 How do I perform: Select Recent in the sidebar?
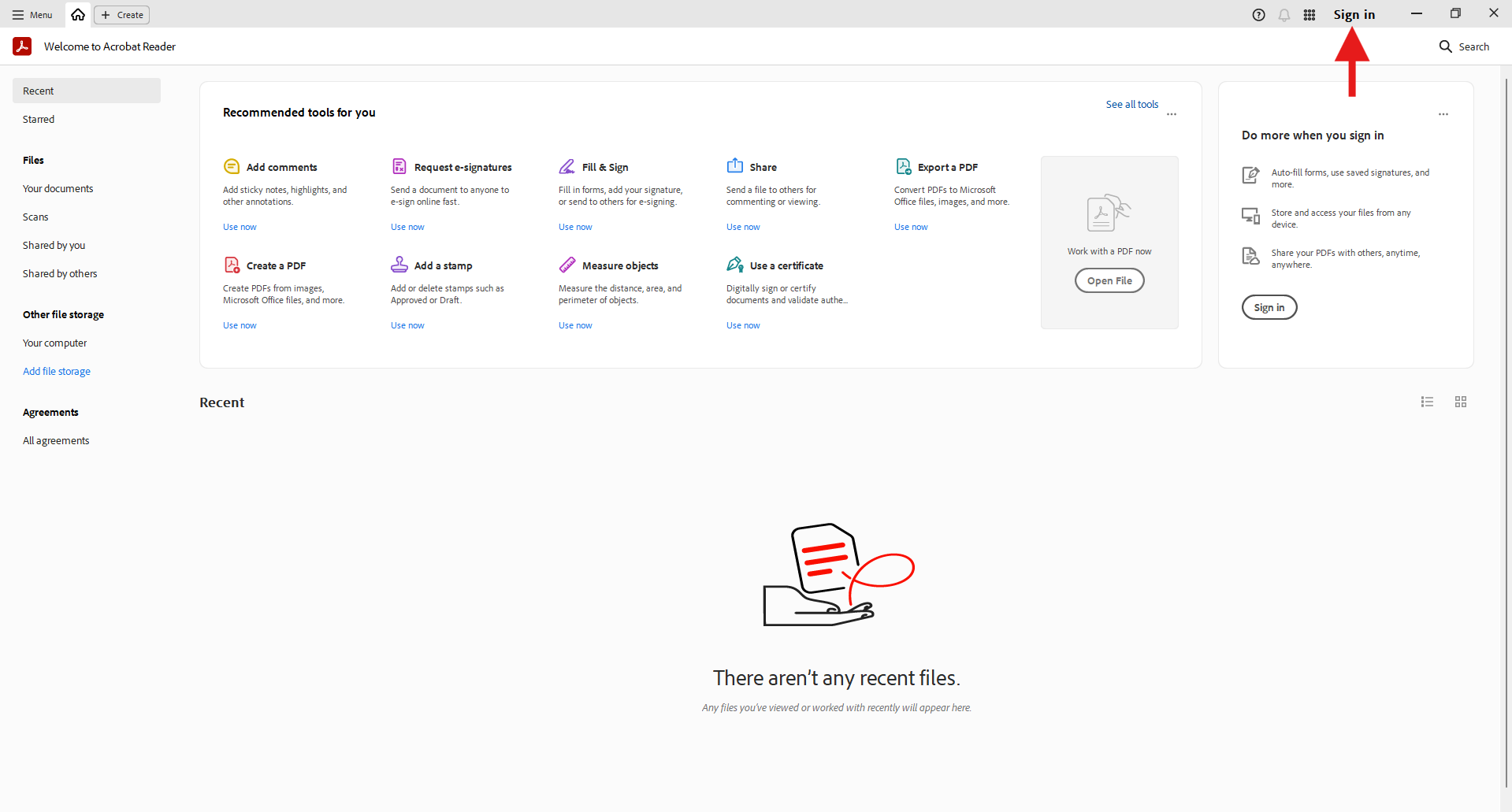coord(87,91)
